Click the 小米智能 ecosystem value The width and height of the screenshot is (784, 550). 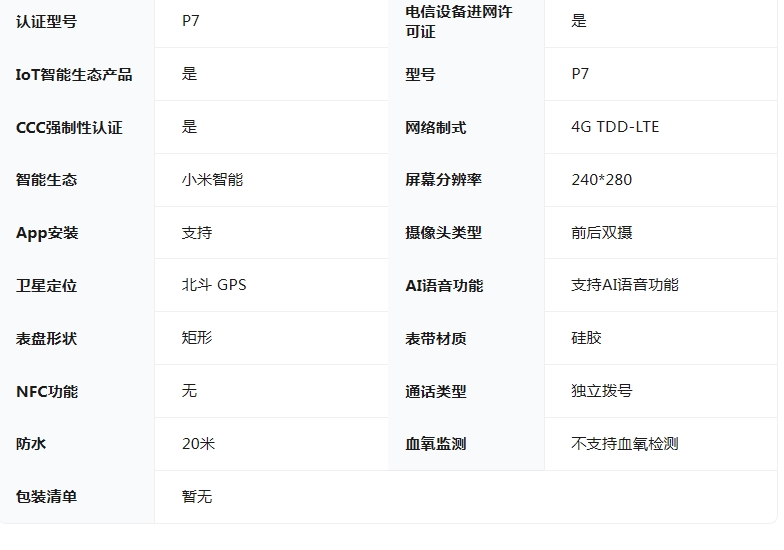(212, 180)
